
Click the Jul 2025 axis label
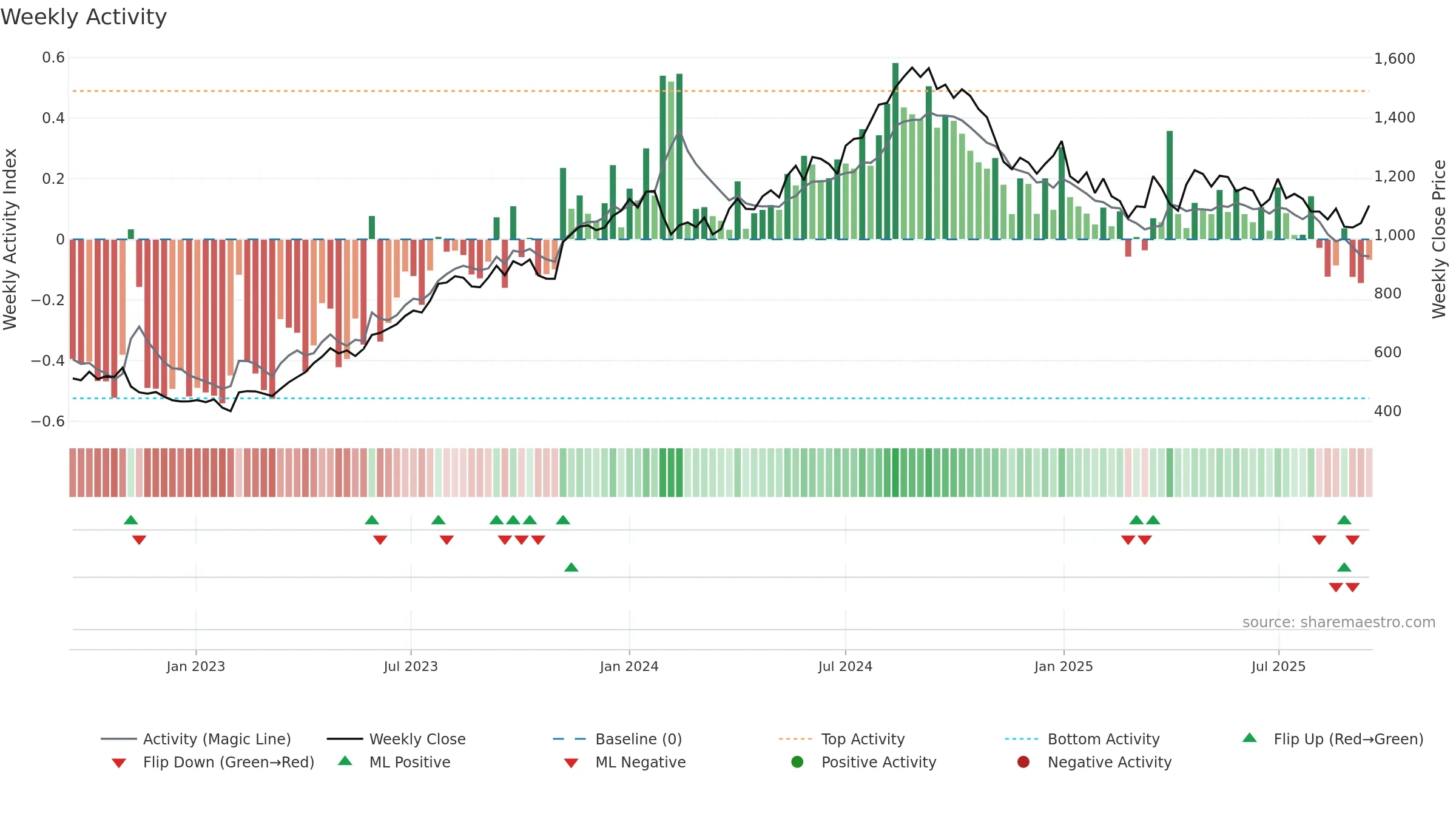(1278, 666)
